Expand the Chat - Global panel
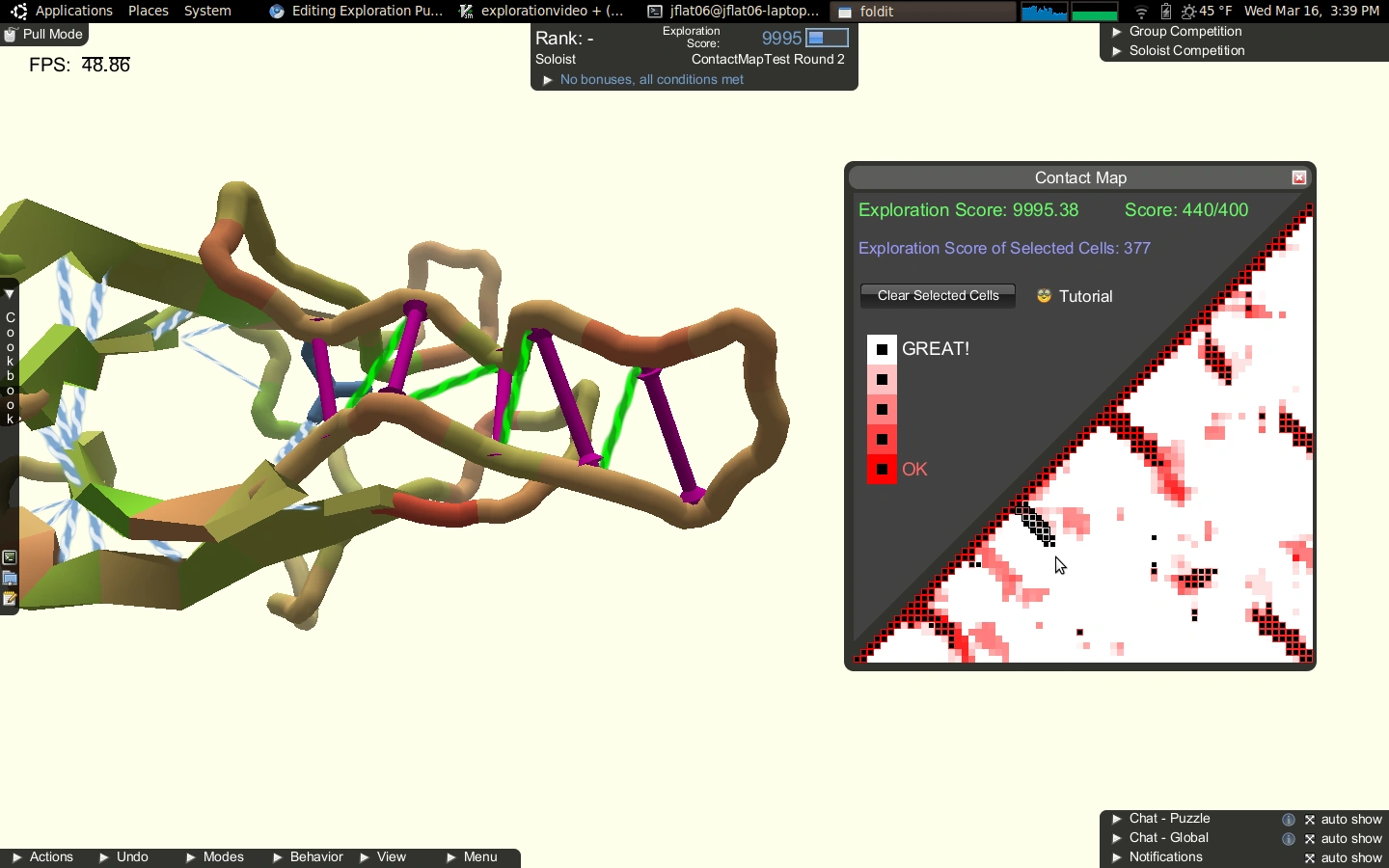 tap(1117, 838)
